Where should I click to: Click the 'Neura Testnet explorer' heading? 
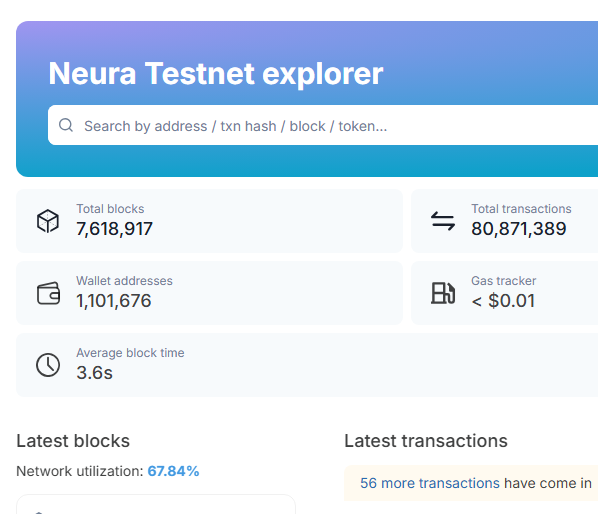coord(215,74)
